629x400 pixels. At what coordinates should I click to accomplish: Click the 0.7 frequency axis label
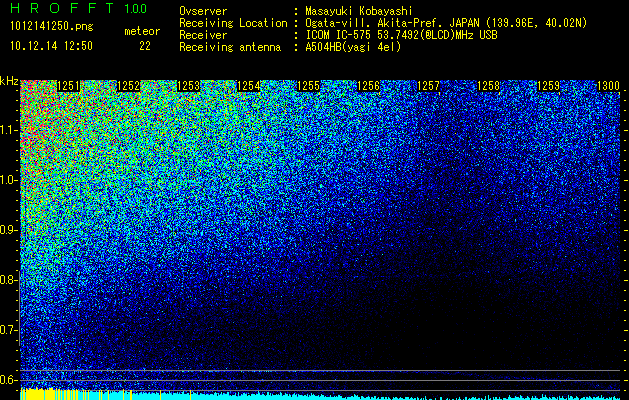point(9,330)
